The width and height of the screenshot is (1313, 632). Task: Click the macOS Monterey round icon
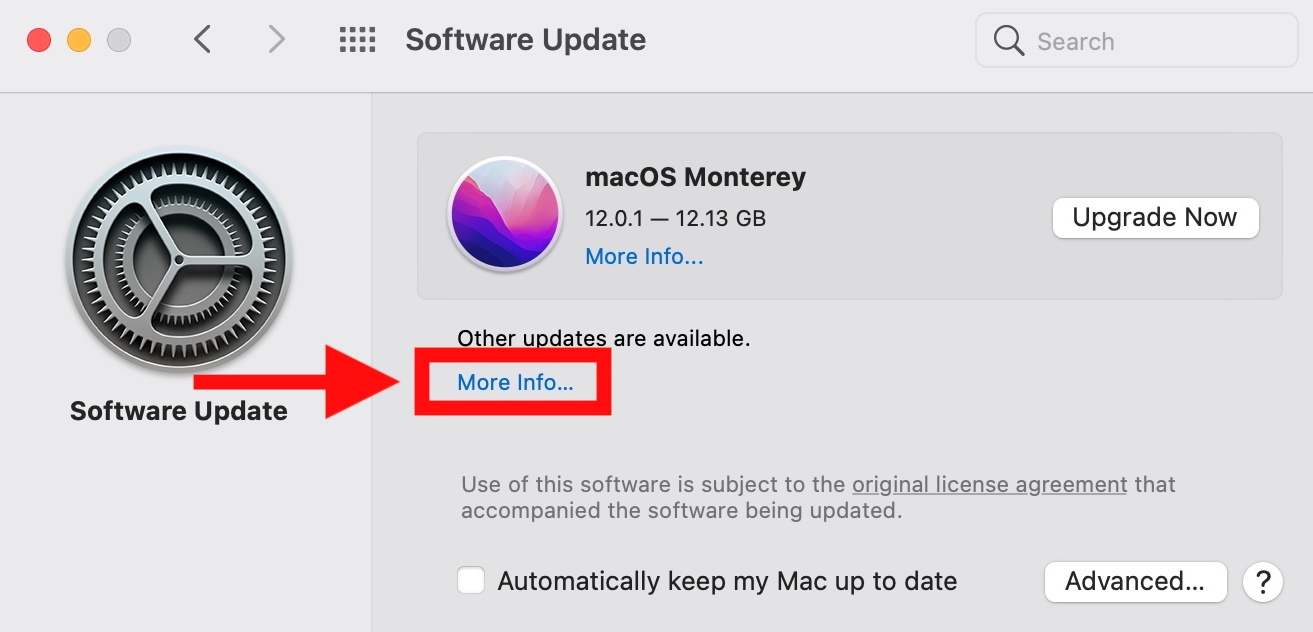504,214
